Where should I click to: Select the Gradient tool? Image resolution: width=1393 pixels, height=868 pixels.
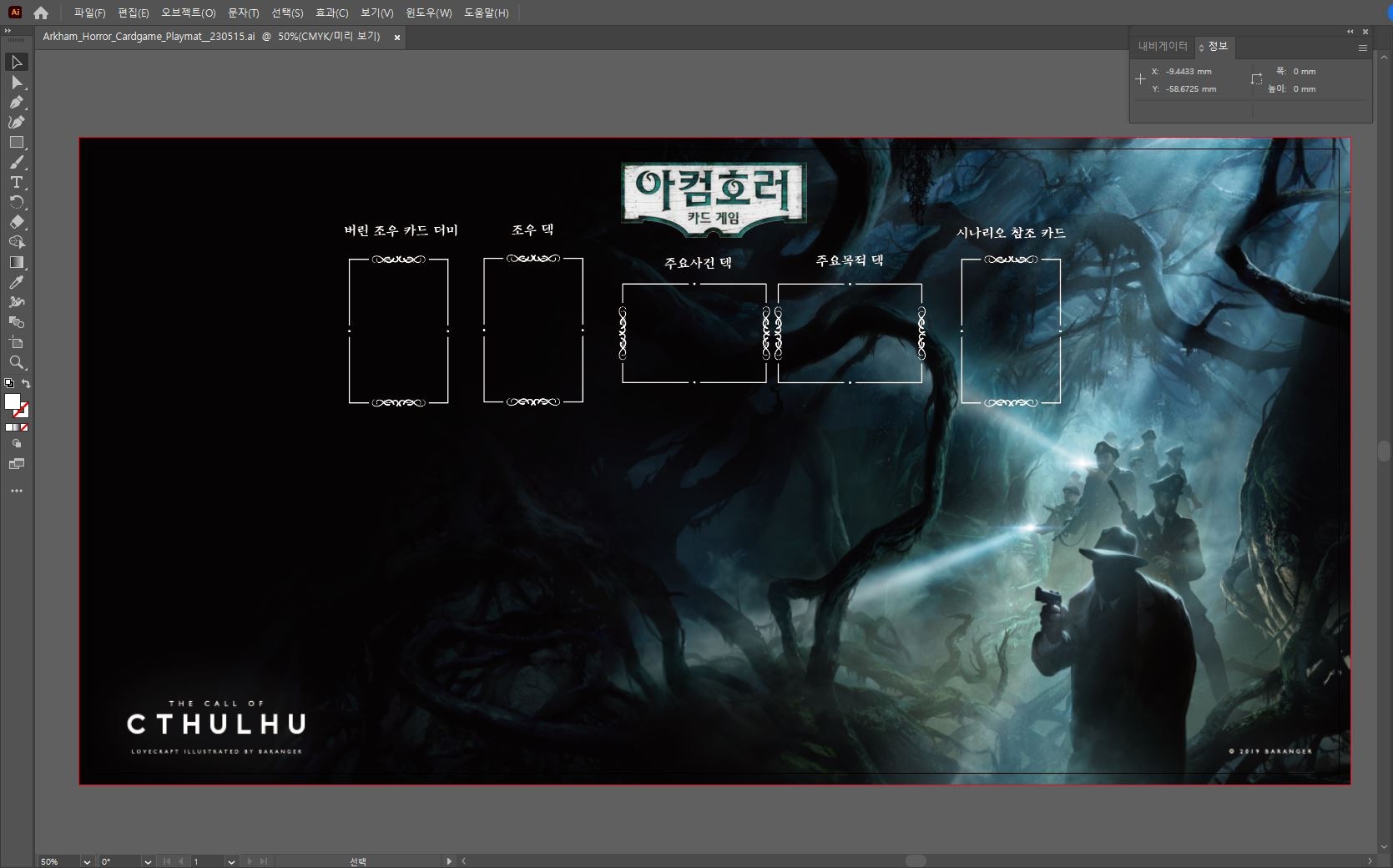tap(17, 263)
